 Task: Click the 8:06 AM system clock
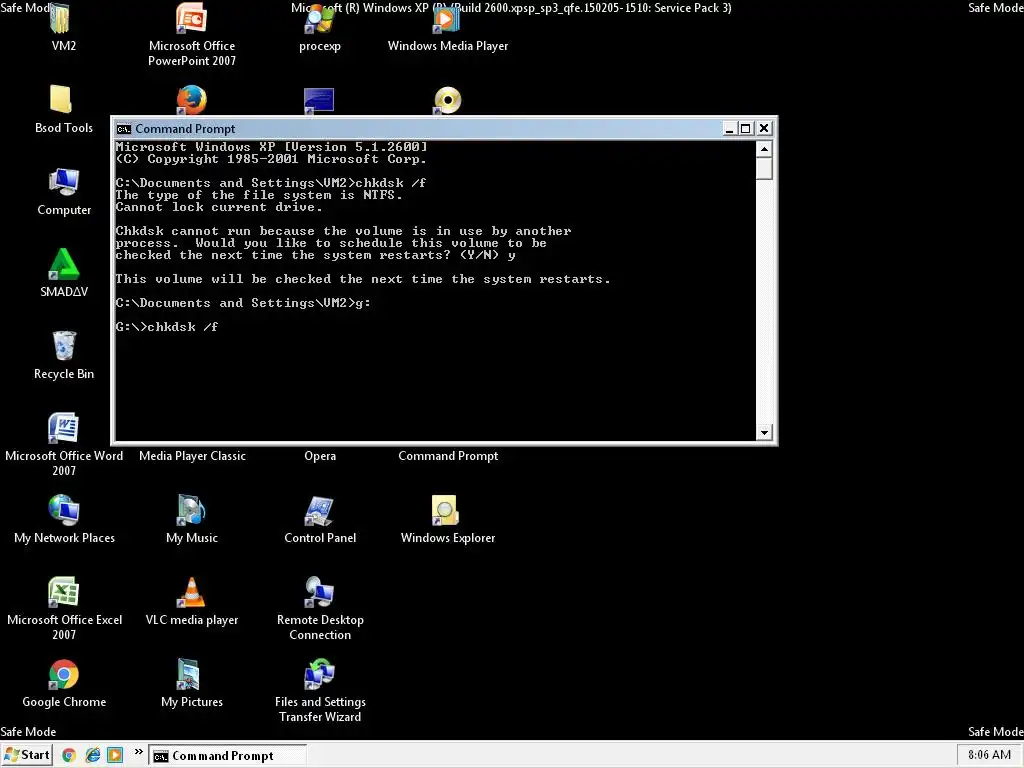click(x=989, y=755)
